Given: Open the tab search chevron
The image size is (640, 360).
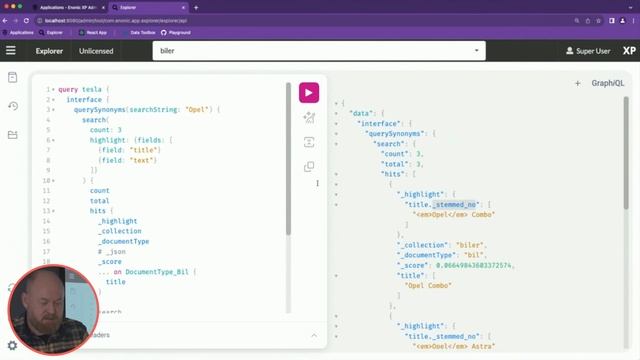Looking at the screenshot, I should click(631, 7).
